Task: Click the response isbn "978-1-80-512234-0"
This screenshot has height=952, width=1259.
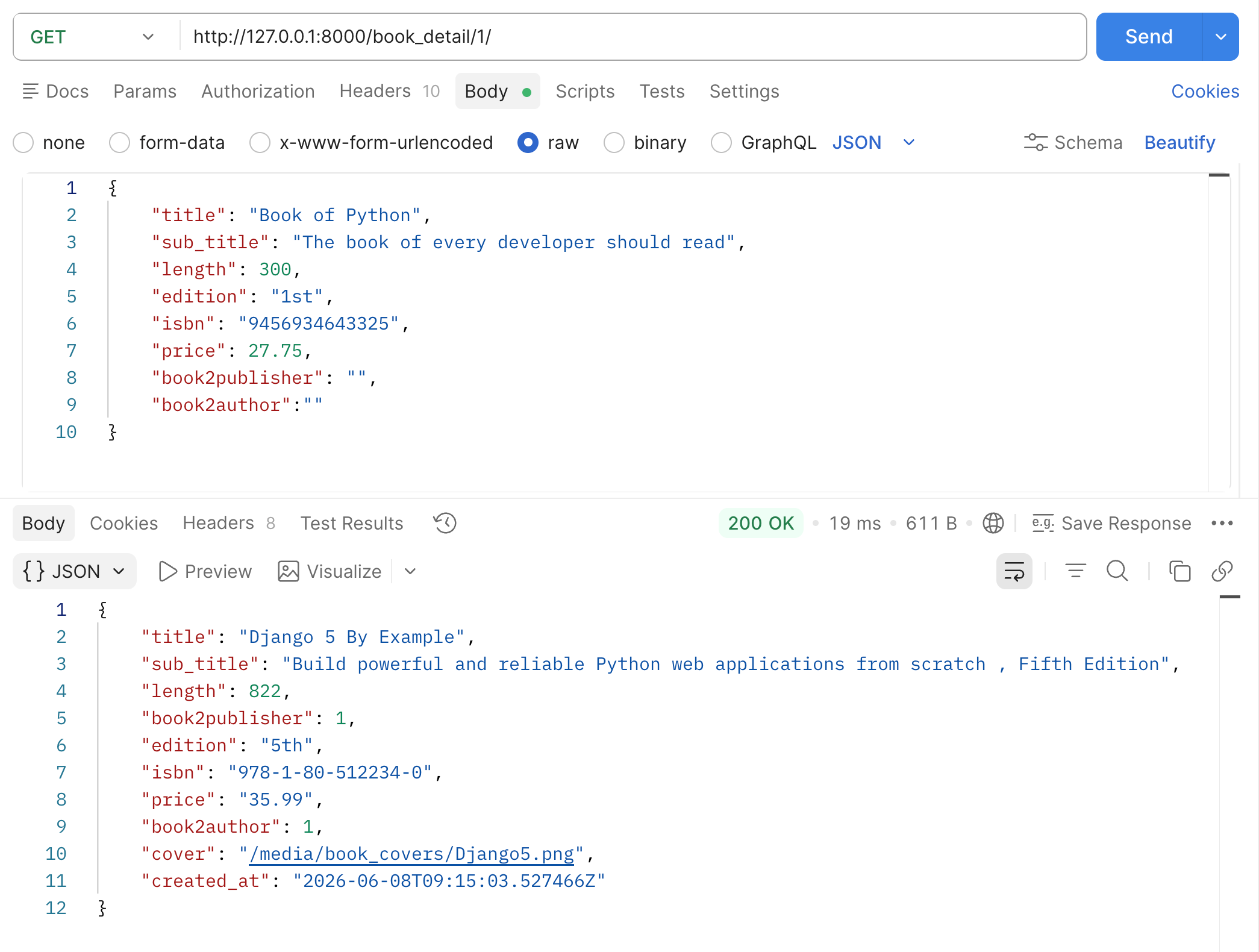Action: (330, 772)
